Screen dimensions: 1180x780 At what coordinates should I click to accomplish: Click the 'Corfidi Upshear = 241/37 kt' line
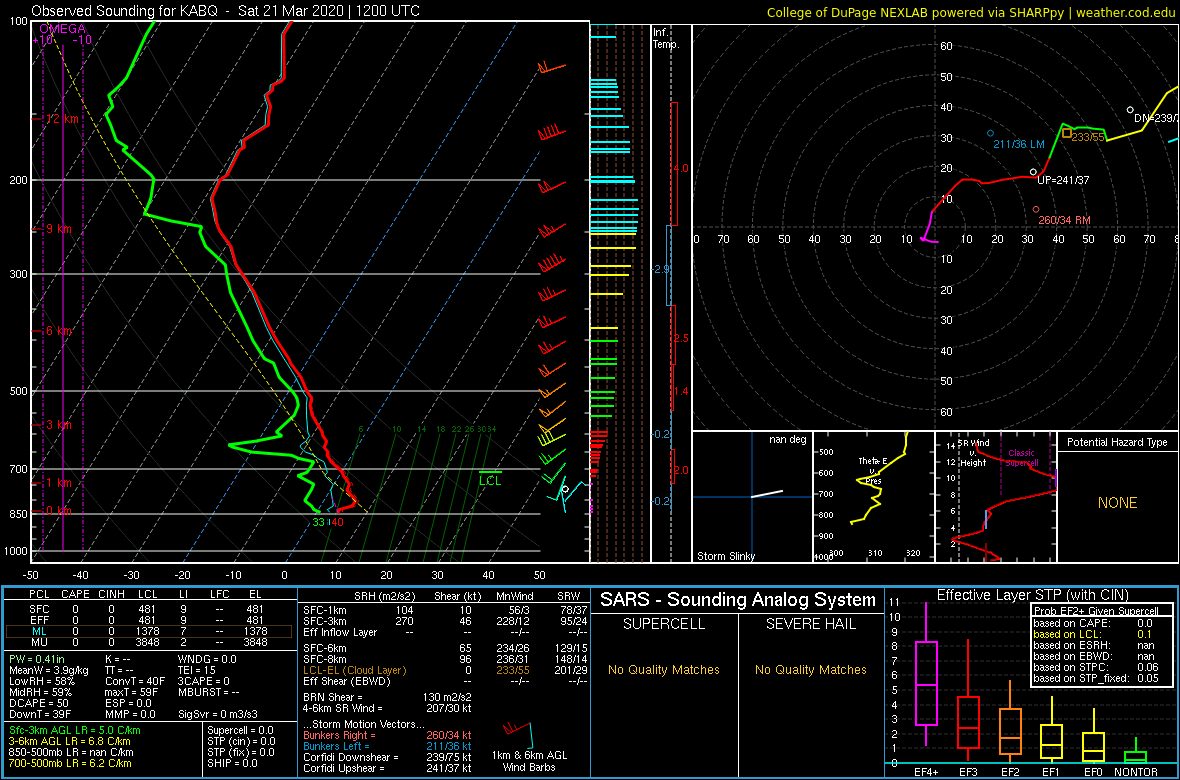click(388, 768)
